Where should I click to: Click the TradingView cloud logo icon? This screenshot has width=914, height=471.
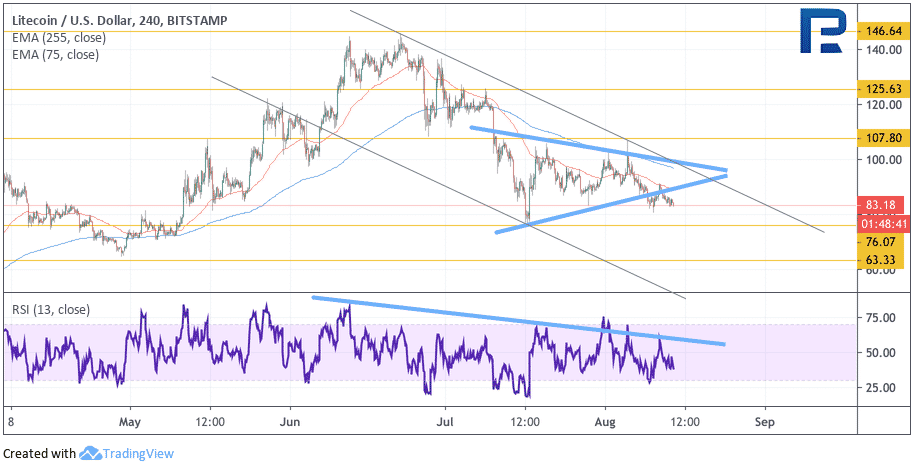90,453
